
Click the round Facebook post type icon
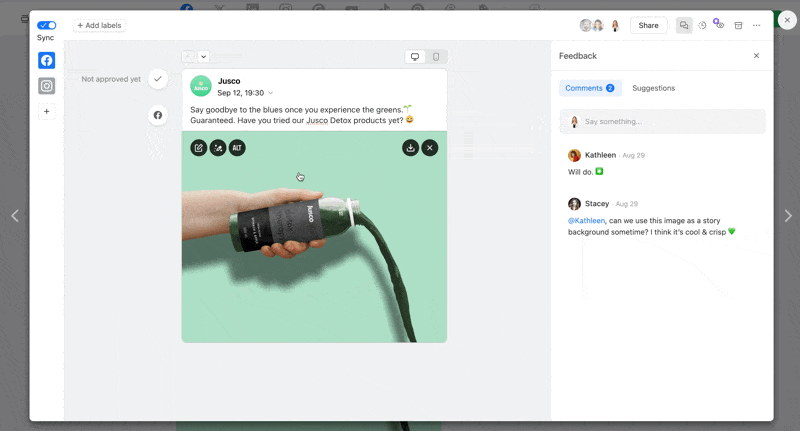(158, 115)
